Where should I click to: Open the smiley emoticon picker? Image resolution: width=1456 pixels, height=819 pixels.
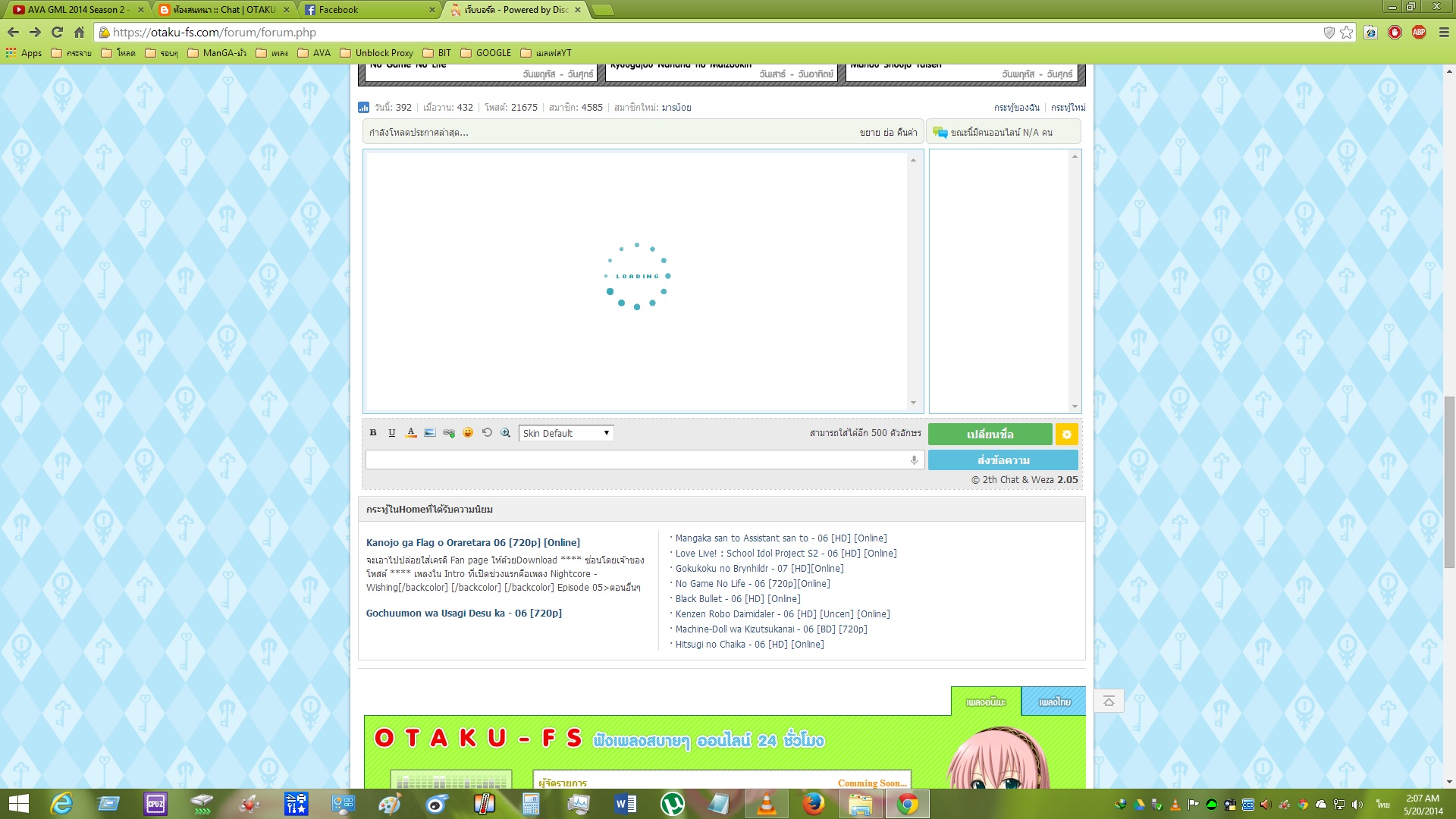point(468,433)
